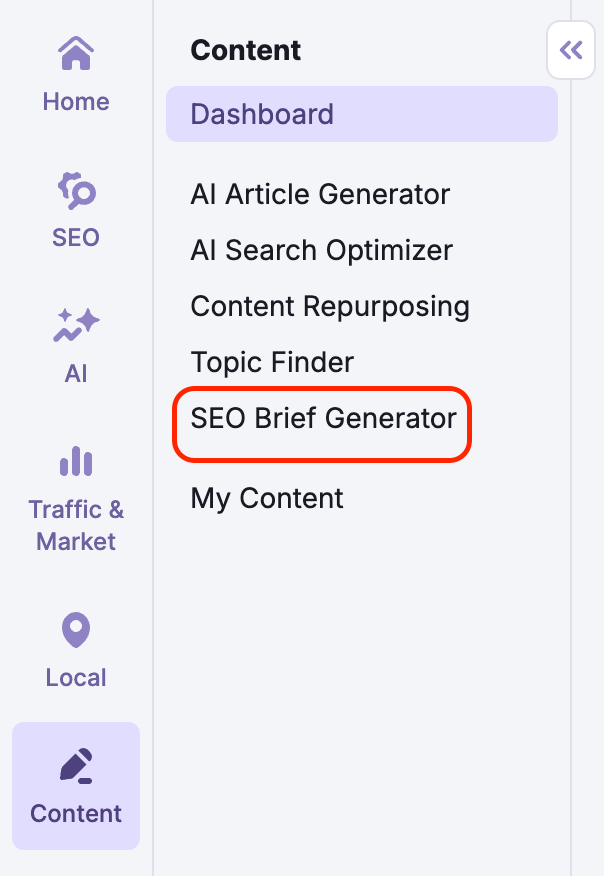Screen dimensions: 604x876
Task: Open the SEO section icon
Action: coord(75,190)
